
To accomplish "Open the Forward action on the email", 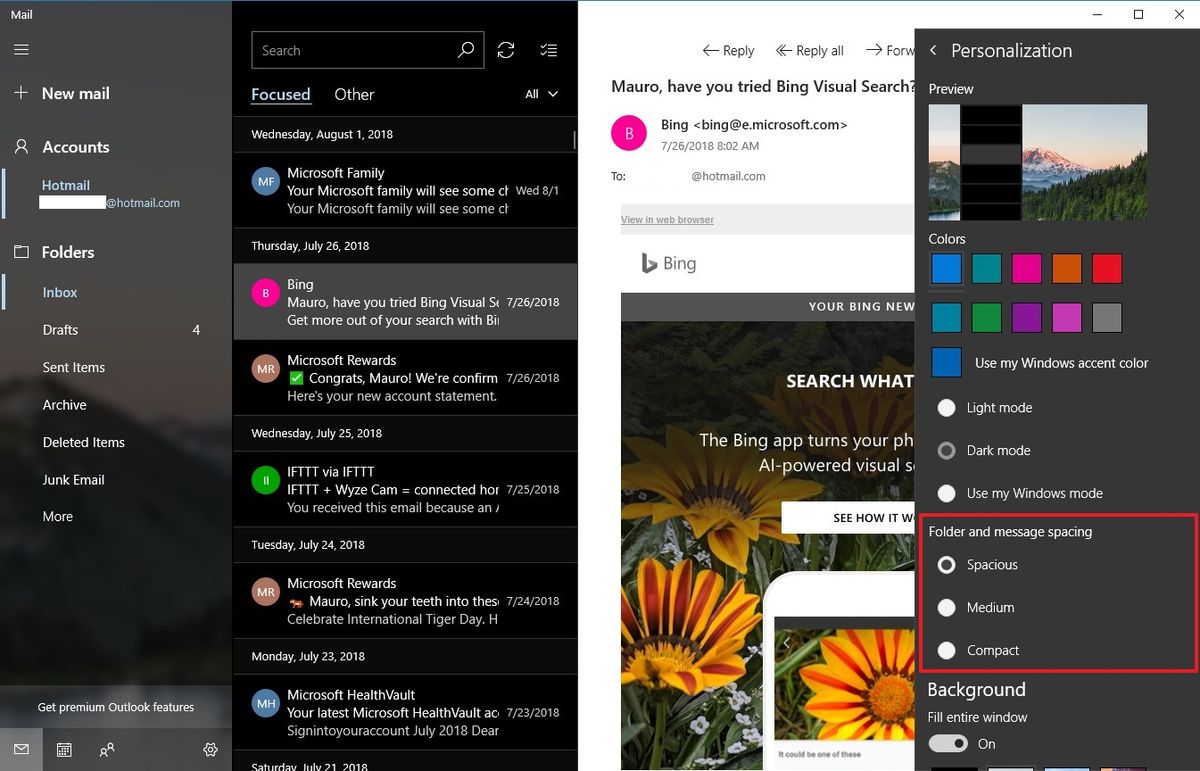I will click(898, 50).
